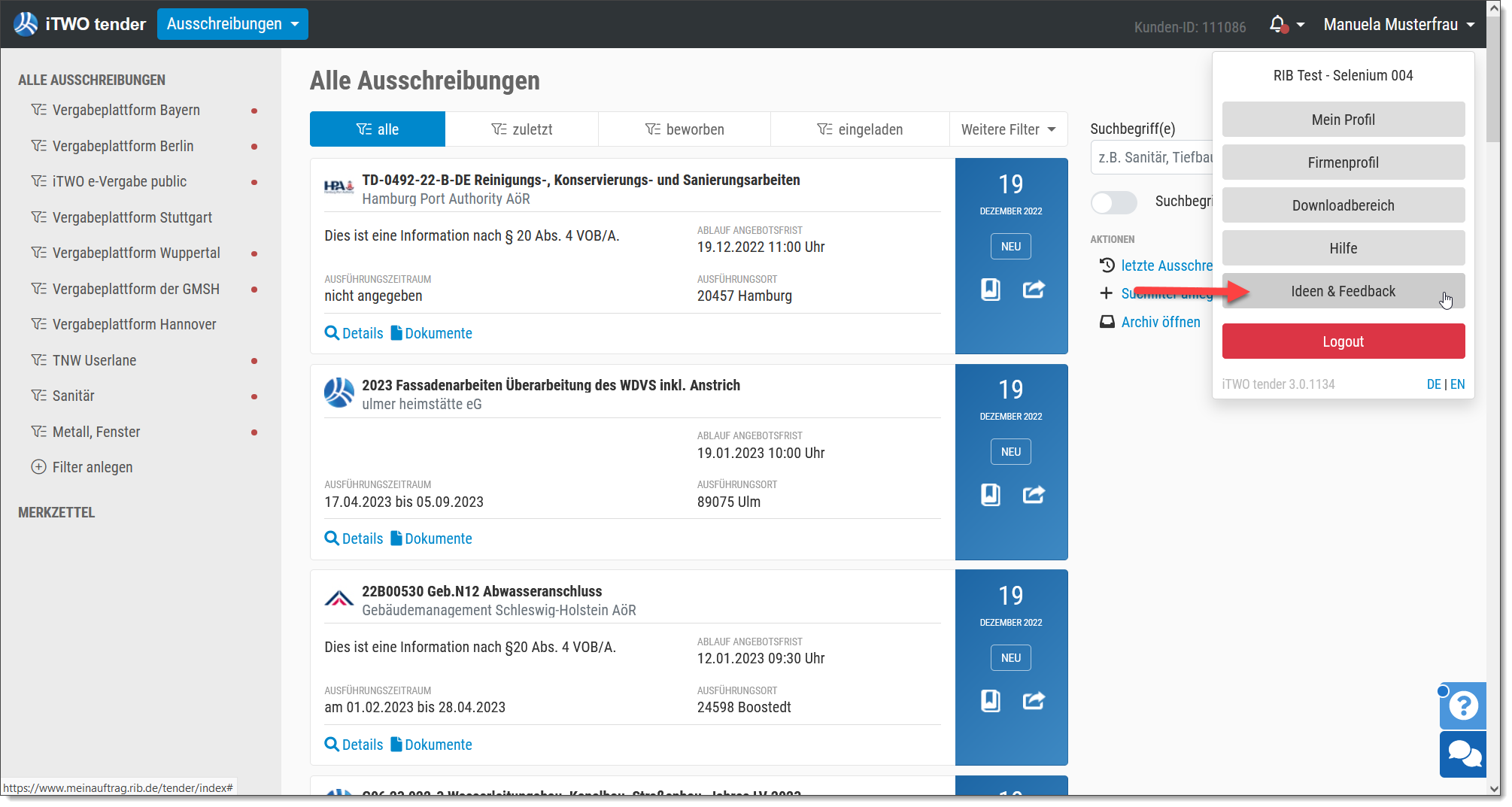Open the Manuela Musterfrau user menu
The height and width of the screenshot is (807, 1512).
[1399, 25]
